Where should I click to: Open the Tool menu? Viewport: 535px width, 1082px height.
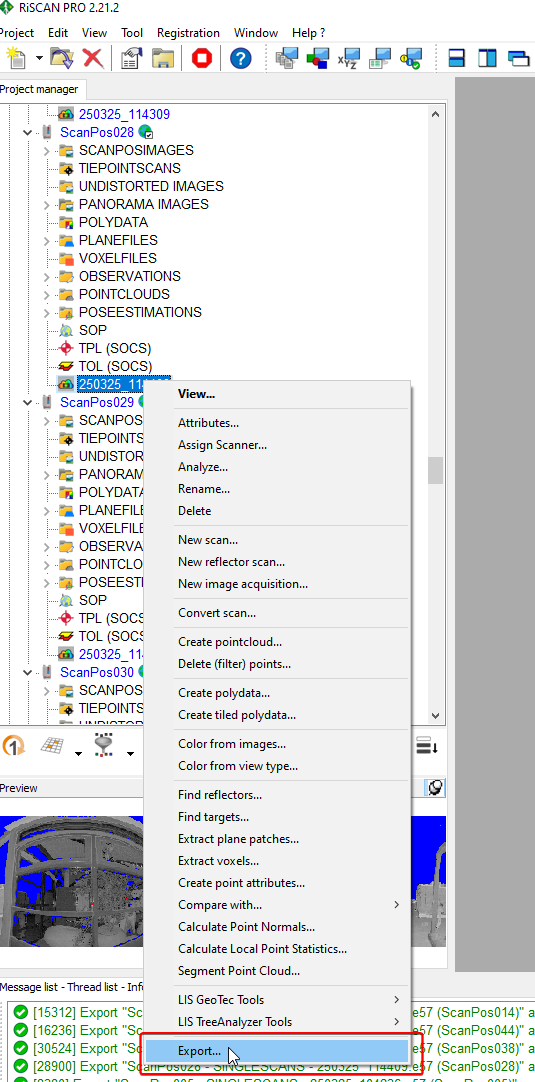point(132,32)
